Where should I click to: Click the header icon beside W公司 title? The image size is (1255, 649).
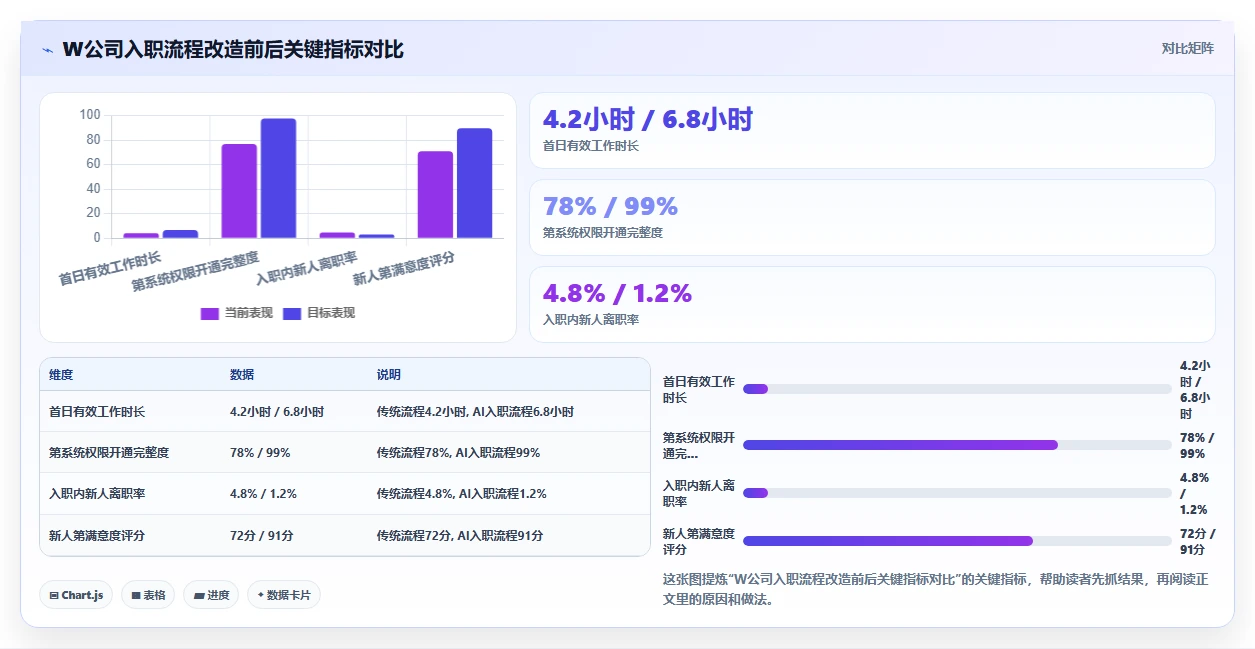[x=47, y=50]
